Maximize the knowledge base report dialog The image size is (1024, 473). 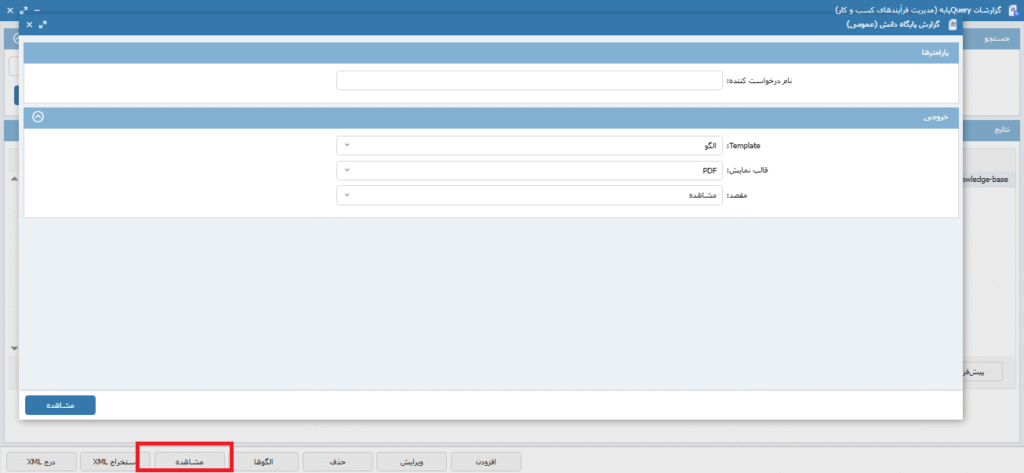pyautogui.click(x=42, y=24)
